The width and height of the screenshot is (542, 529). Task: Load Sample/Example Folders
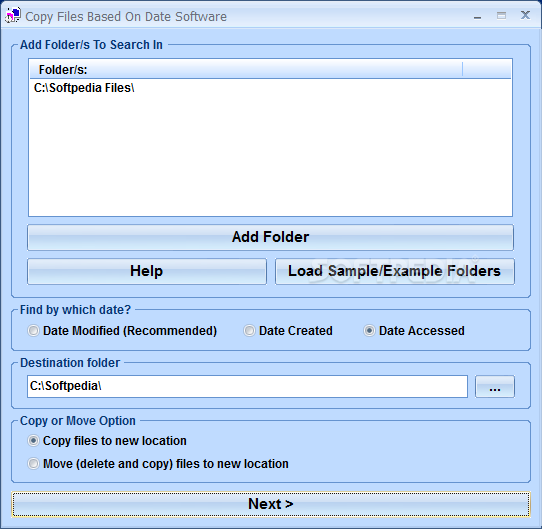[394, 271]
